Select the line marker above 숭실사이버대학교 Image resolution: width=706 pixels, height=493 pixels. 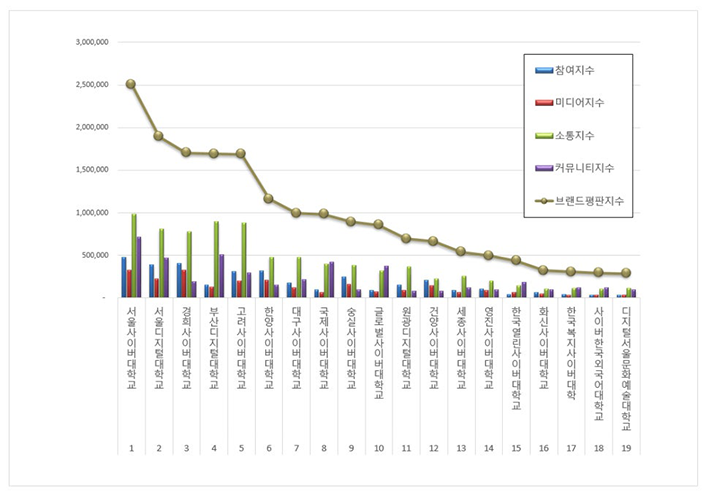[351, 221]
